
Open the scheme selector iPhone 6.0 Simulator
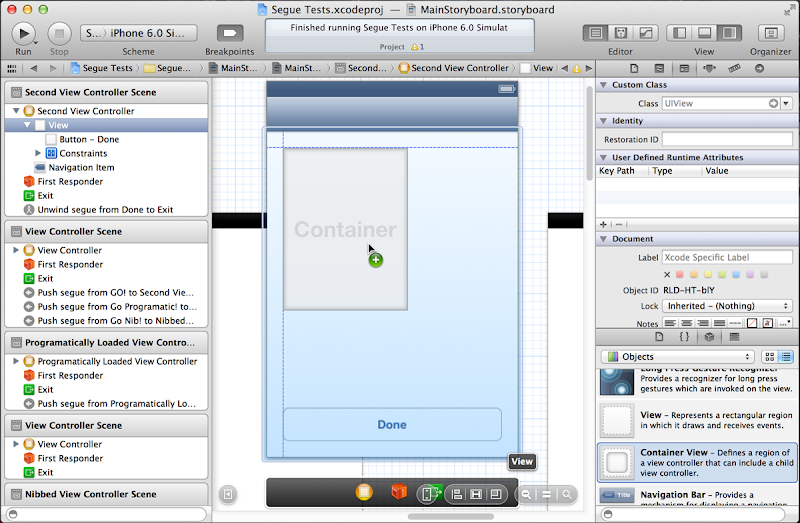pos(138,33)
